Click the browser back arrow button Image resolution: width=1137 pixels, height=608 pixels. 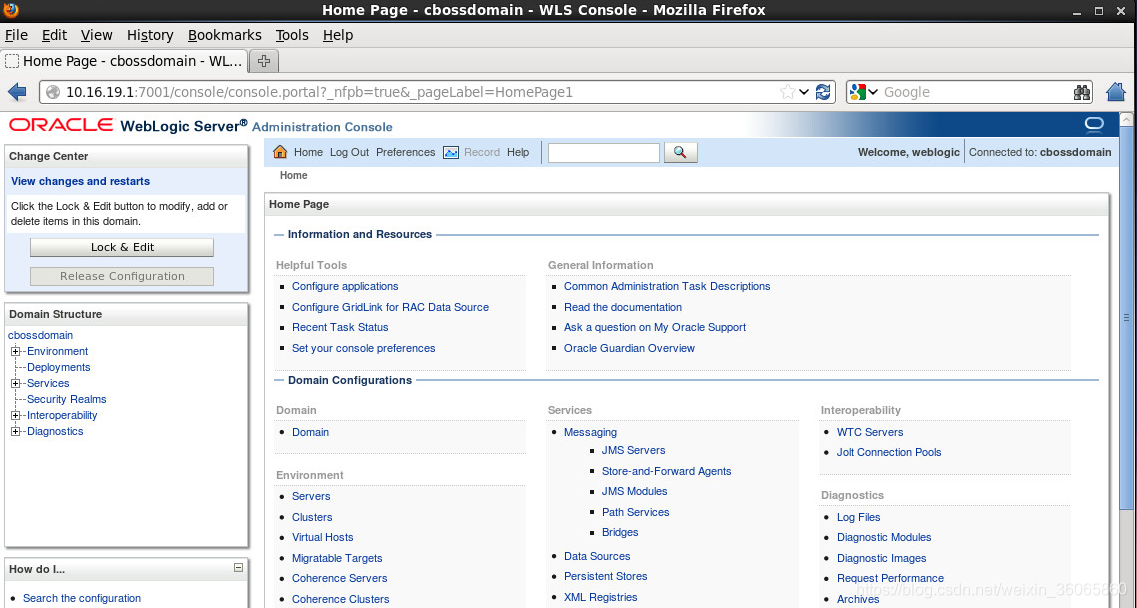pyautogui.click(x=17, y=92)
